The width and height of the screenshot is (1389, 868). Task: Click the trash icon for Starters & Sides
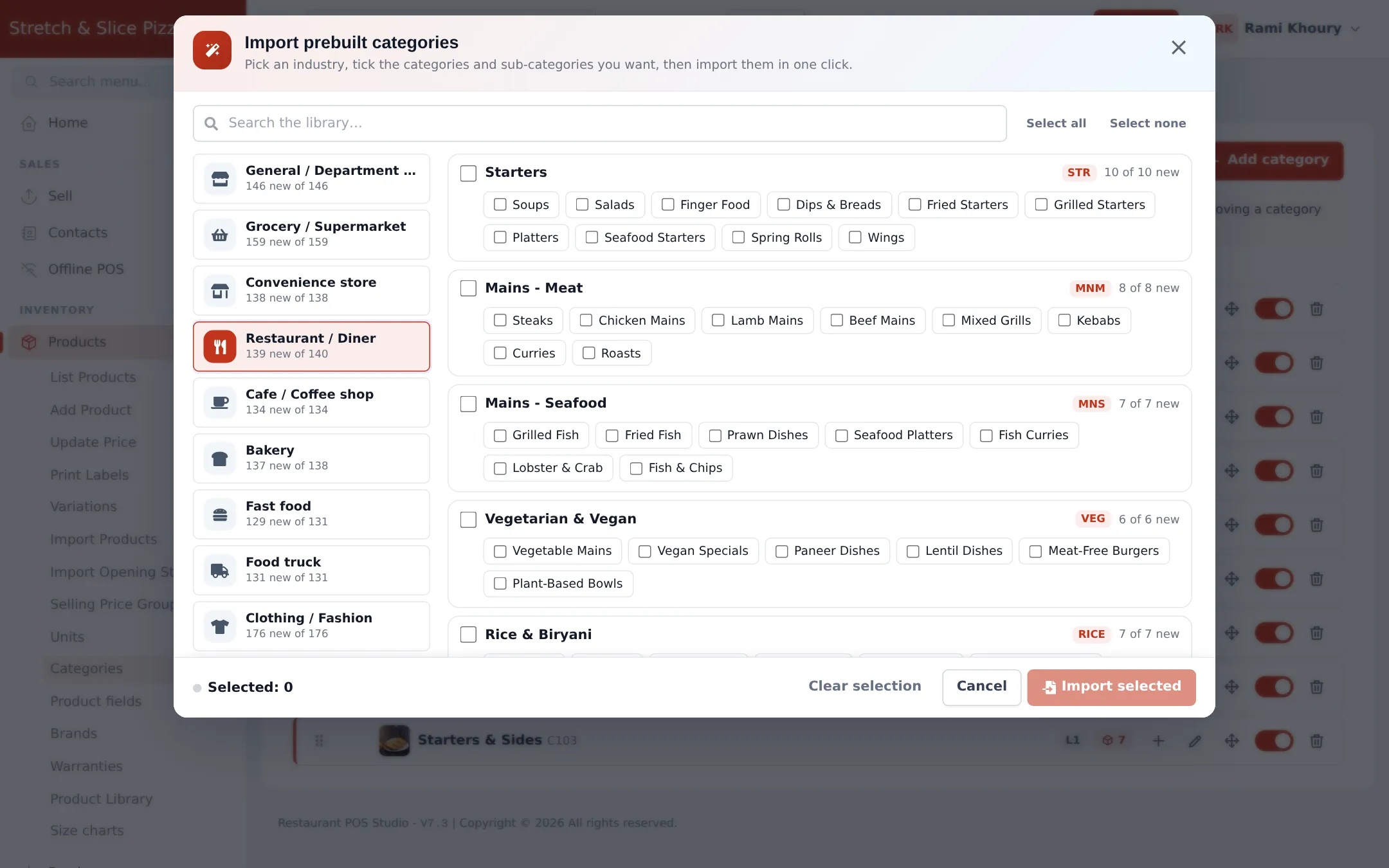tap(1316, 741)
